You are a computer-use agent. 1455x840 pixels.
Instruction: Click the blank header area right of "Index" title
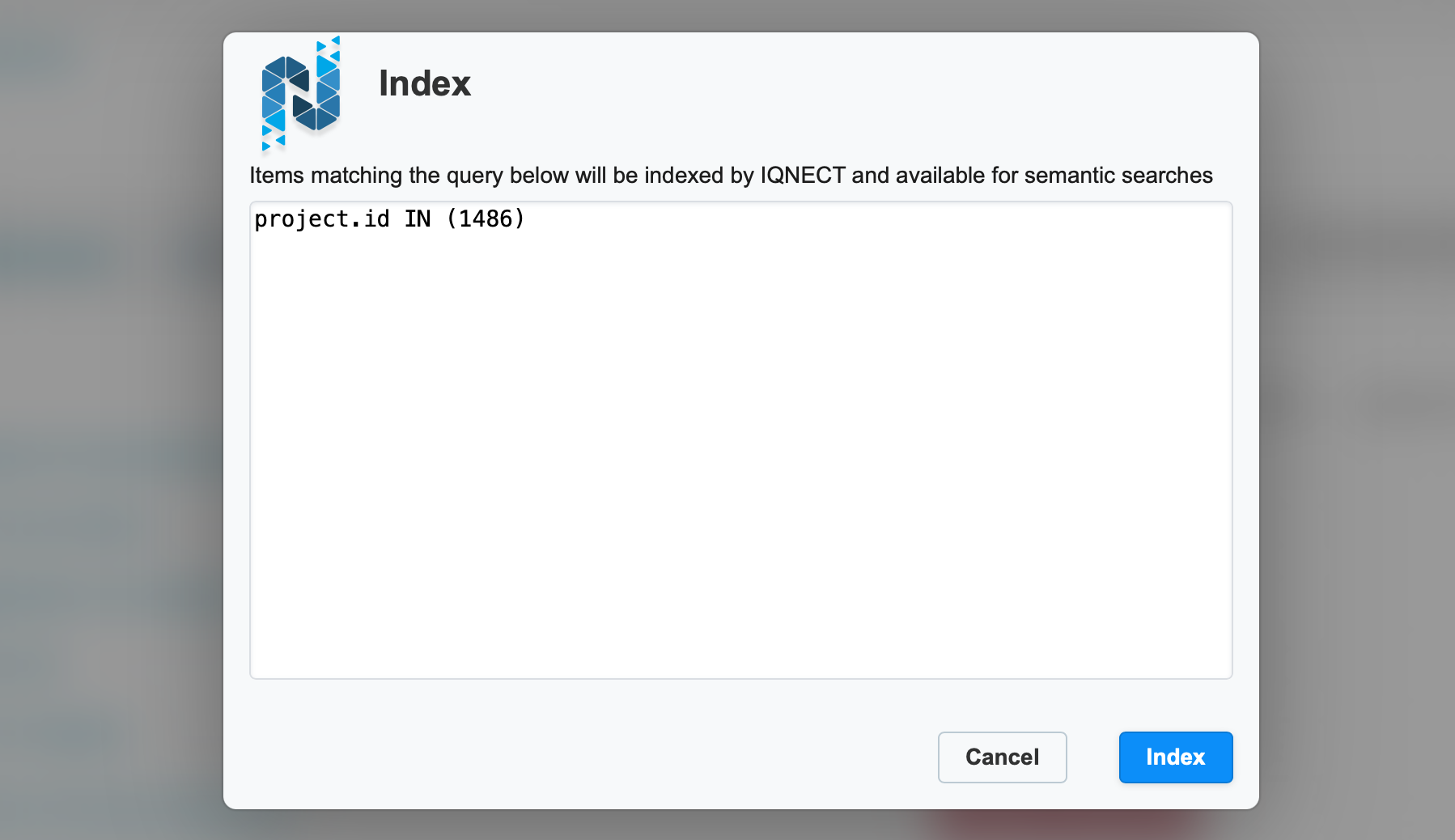(x=850, y=83)
